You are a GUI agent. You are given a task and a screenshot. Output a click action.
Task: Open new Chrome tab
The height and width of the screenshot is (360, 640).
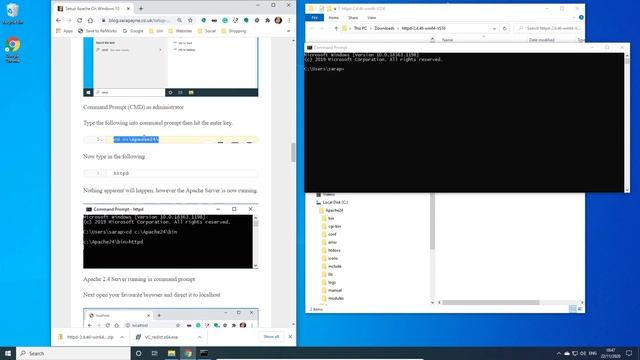[x=141, y=8]
